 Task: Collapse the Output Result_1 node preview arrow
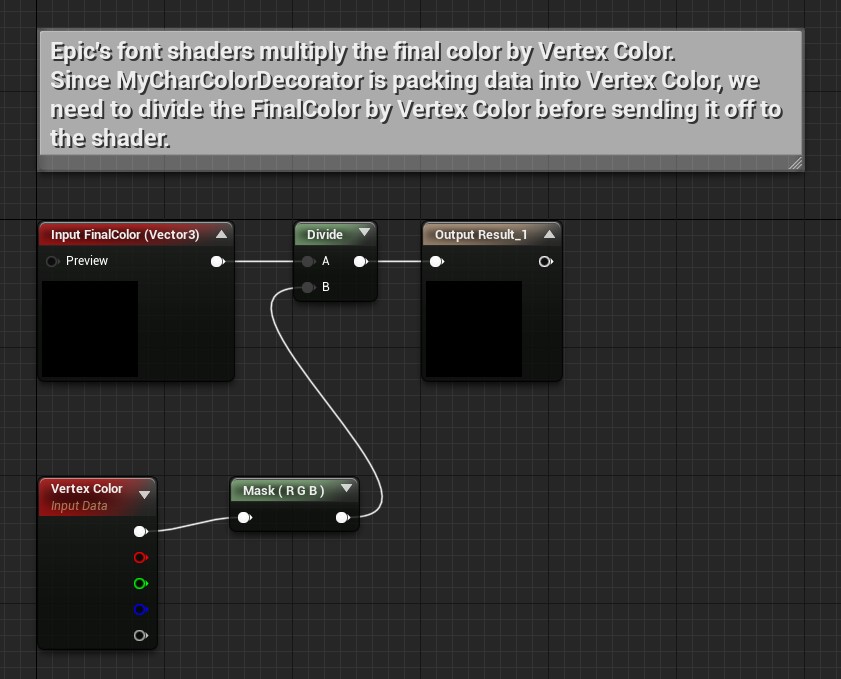coord(548,234)
